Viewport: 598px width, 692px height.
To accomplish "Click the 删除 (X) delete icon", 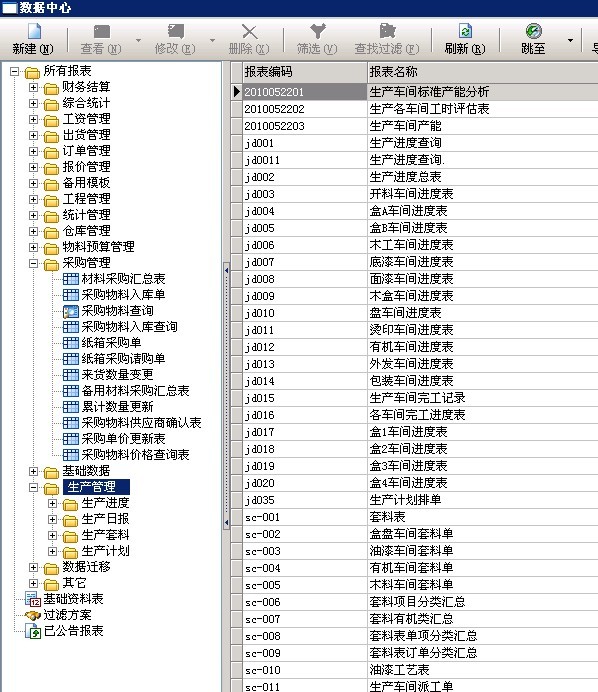I will point(249,32).
